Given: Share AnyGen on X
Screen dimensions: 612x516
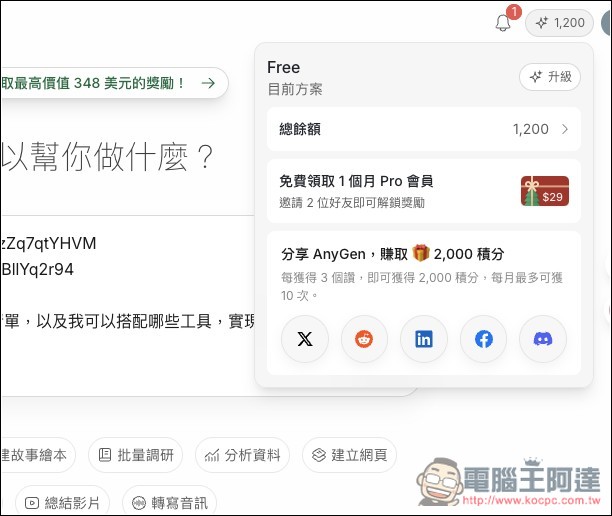Looking at the screenshot, I should [305, 339].
